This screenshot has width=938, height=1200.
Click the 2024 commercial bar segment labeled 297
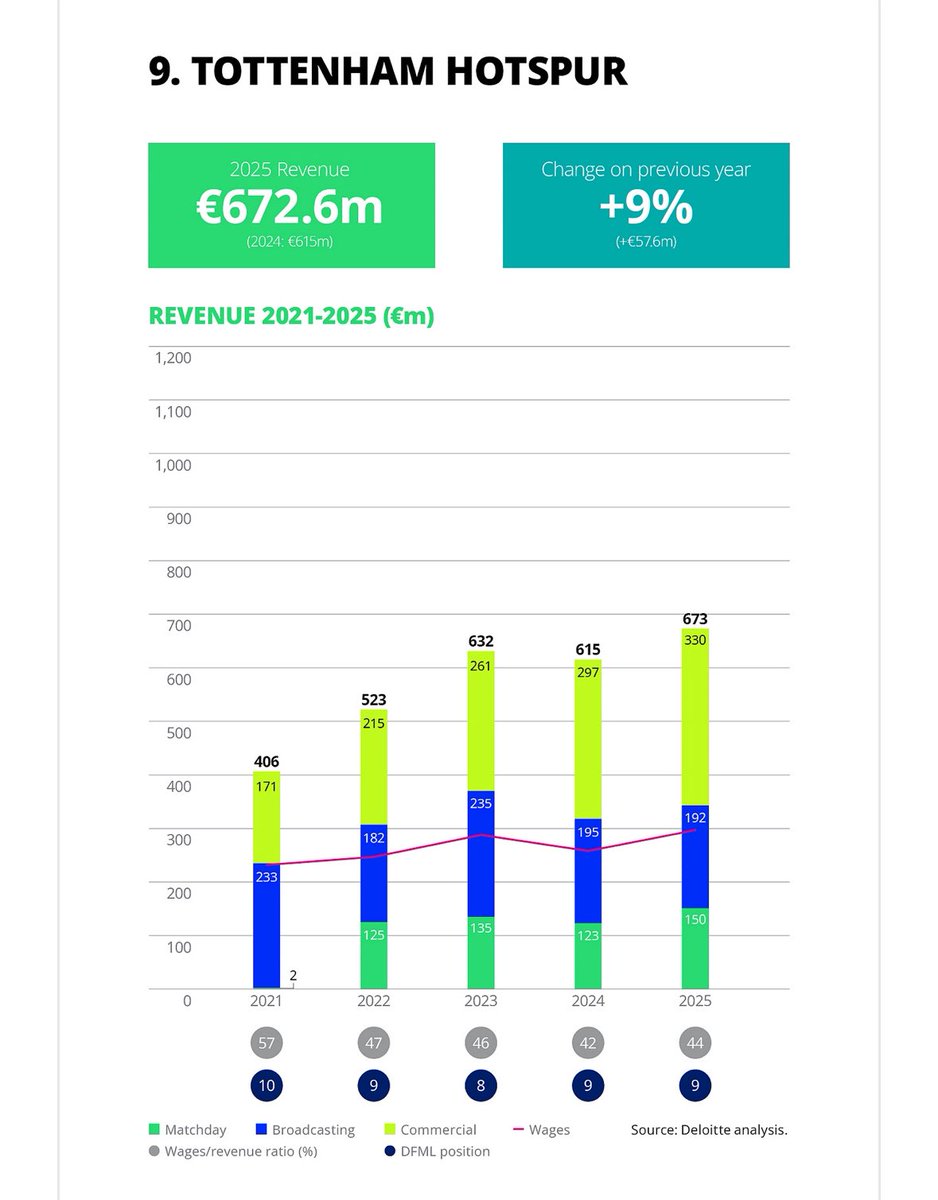pyautogui.click(x=588, y=740)
